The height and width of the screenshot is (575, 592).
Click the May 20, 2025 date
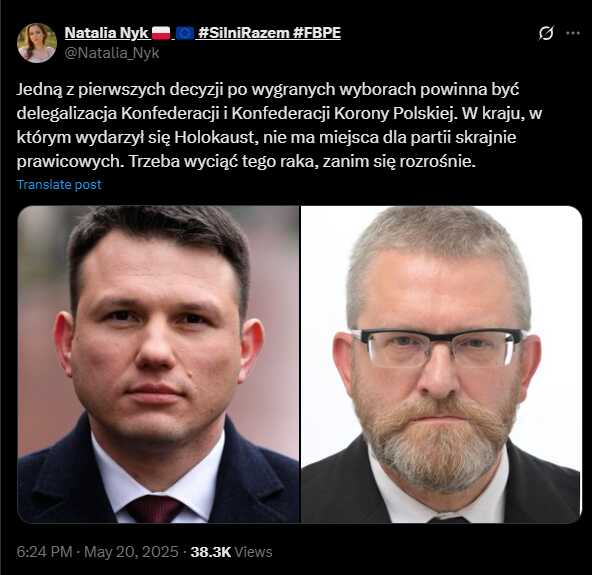(x=131, y=552)
